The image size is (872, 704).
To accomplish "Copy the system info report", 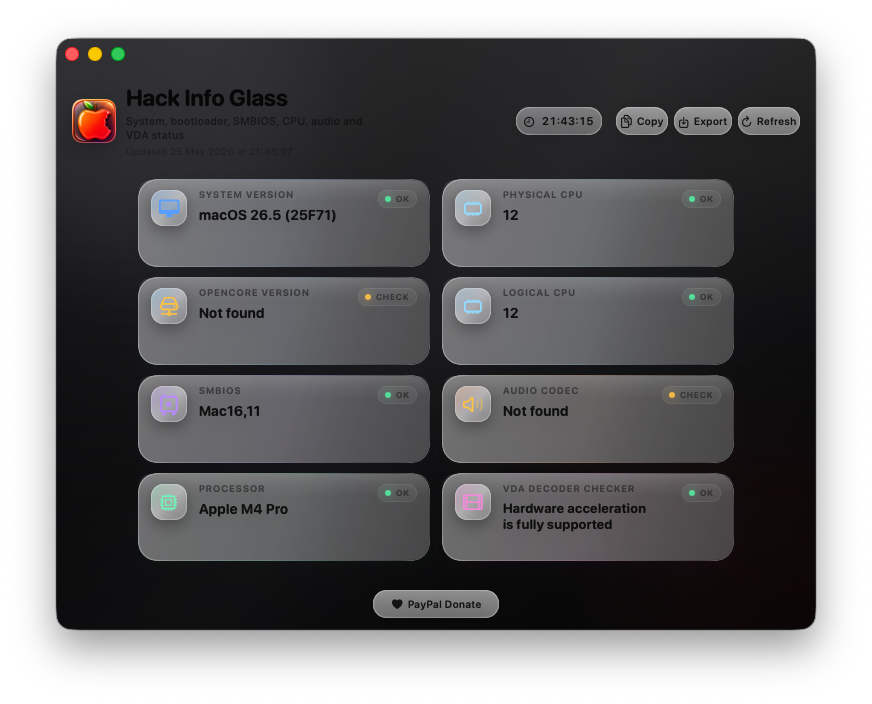I will click(642, 121).
